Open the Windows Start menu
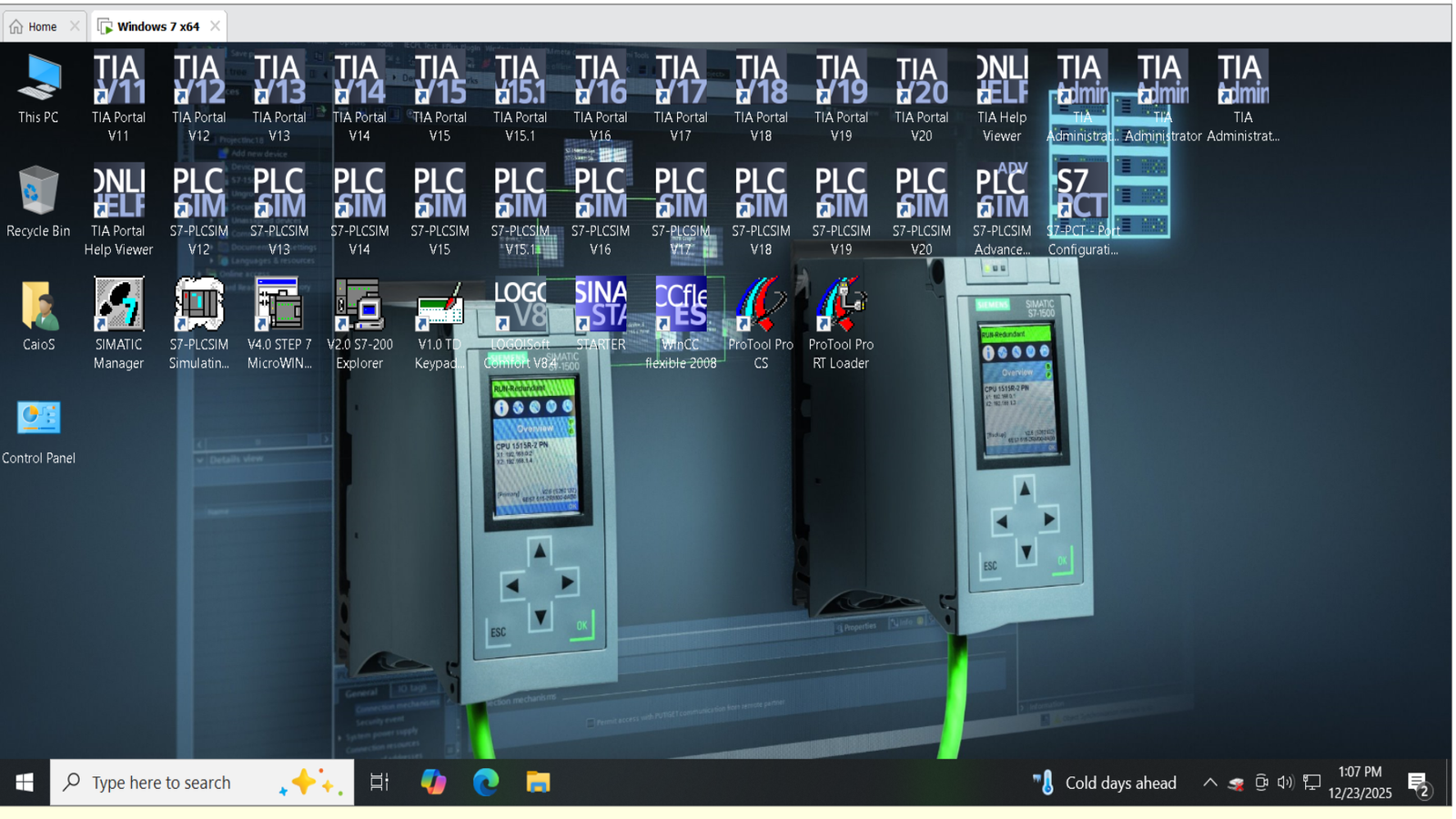This screenshot has width=1456, height=819. click(25, 783)
